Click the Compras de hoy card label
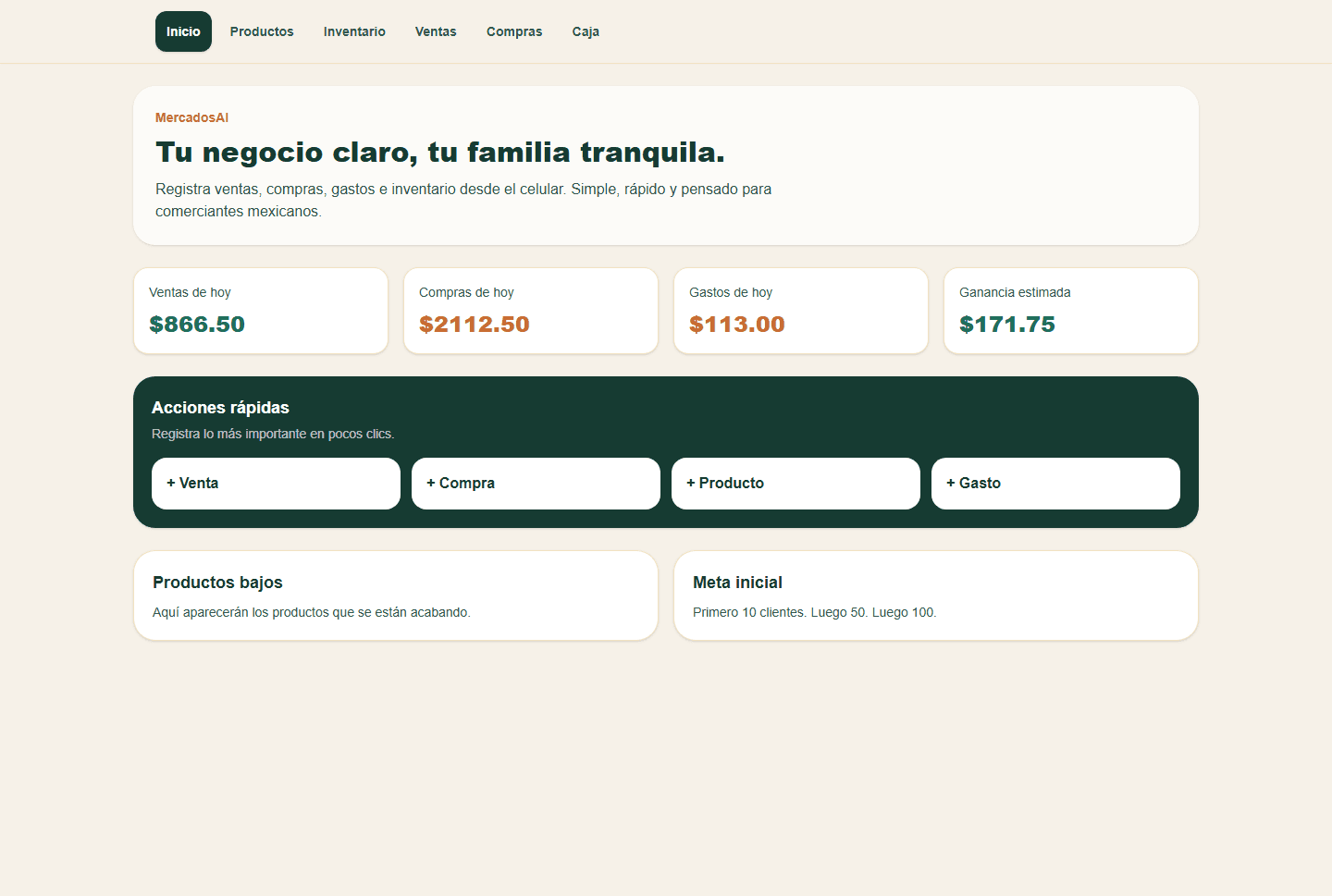This screenshot has height=896, width=1332. 466,292
